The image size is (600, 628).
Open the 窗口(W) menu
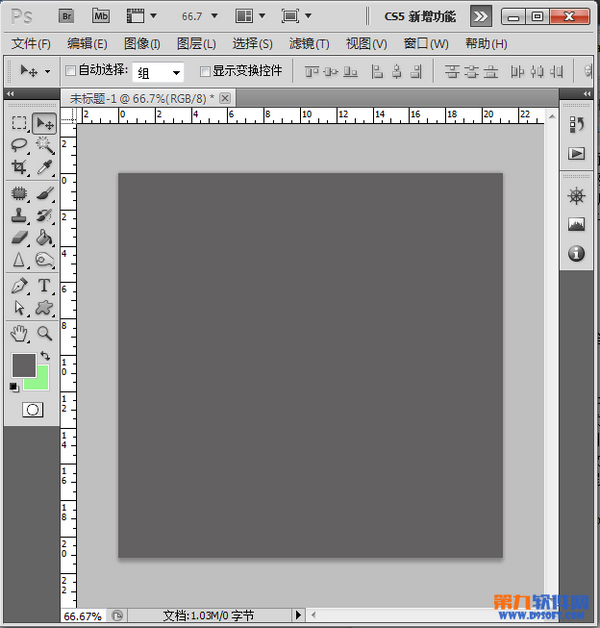(x=426, y=43)
